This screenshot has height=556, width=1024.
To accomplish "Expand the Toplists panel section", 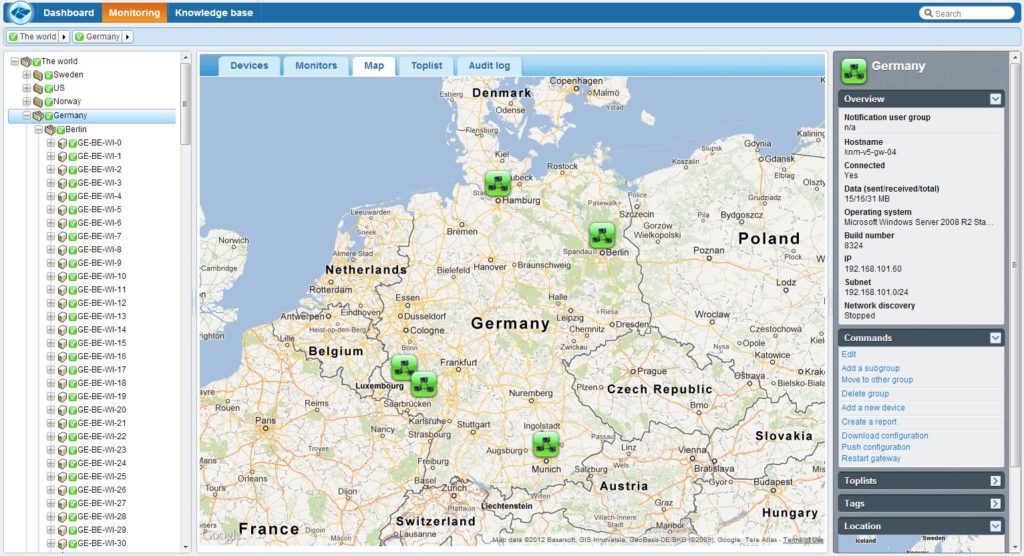I will click(995, 481).
